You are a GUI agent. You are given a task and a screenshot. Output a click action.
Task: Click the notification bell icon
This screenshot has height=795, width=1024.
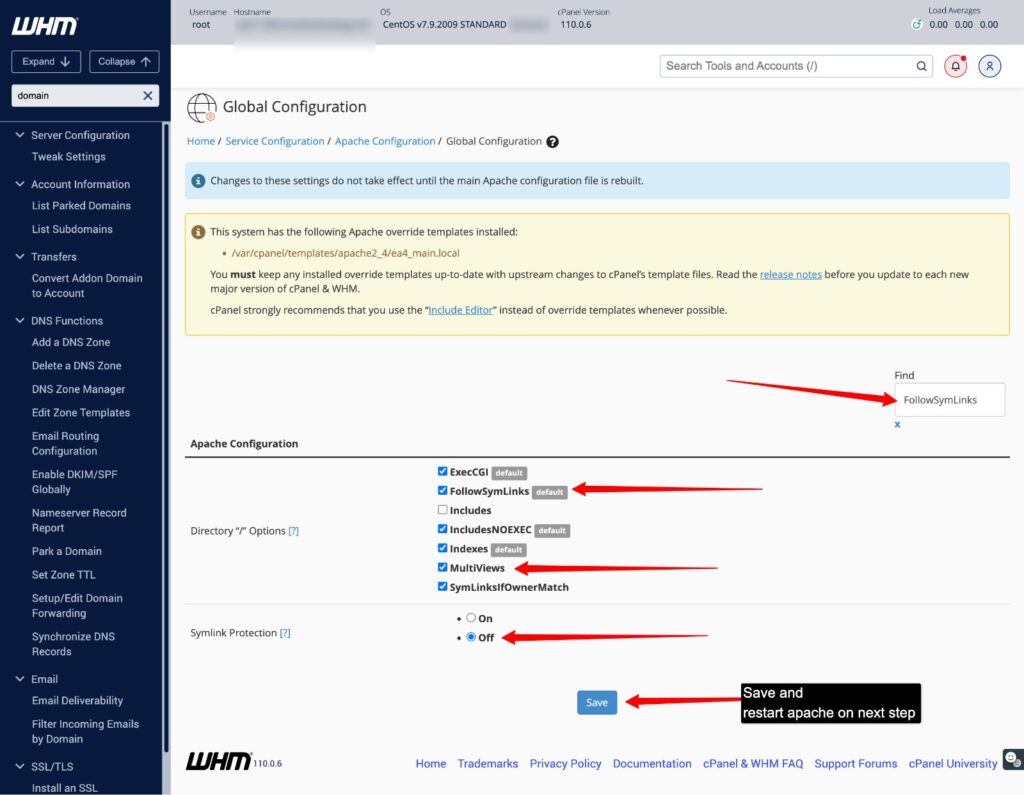(x=955, y=66)
